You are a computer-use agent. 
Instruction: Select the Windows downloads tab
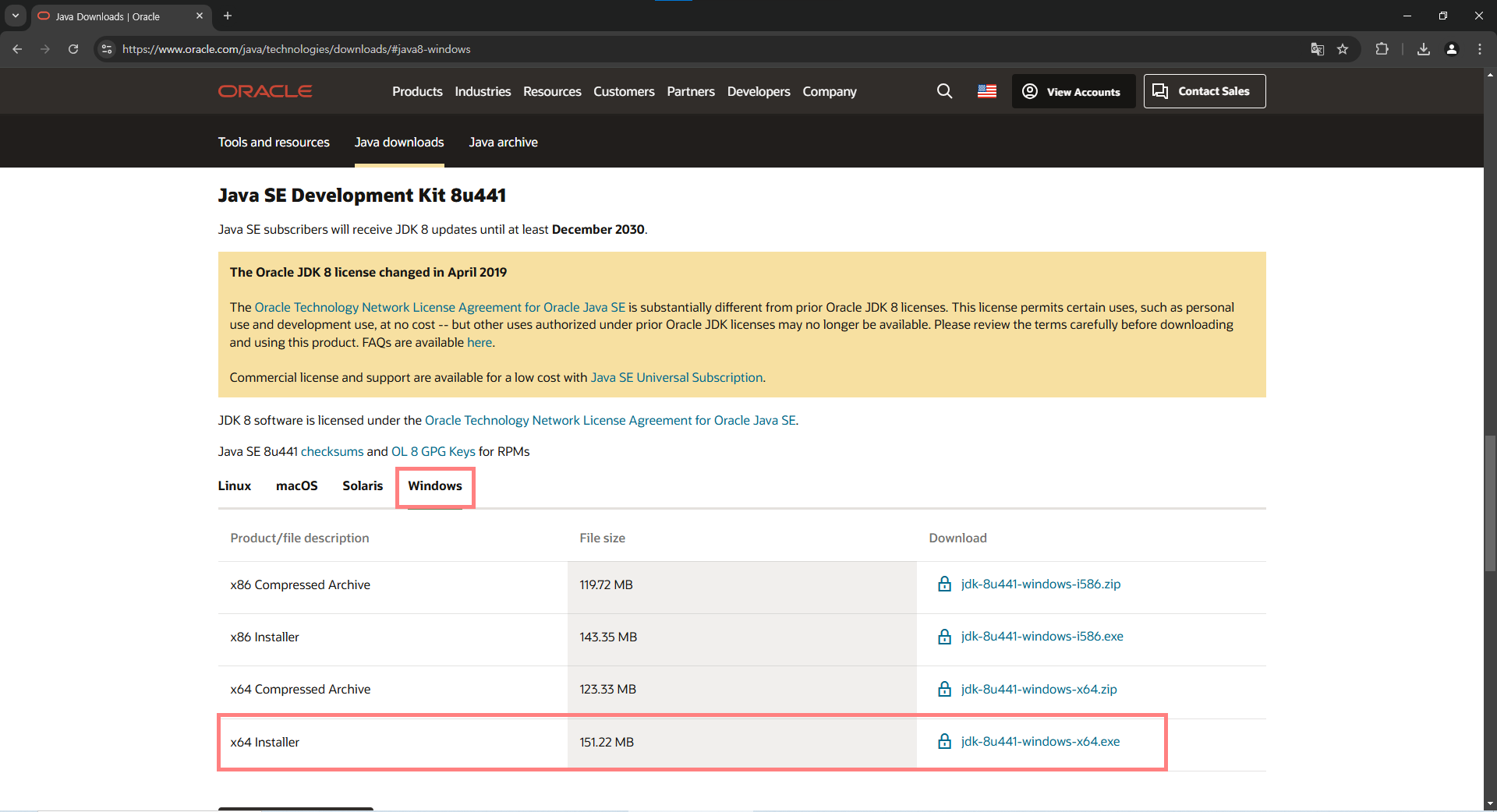pyautogui.click(x=435, y=485)
